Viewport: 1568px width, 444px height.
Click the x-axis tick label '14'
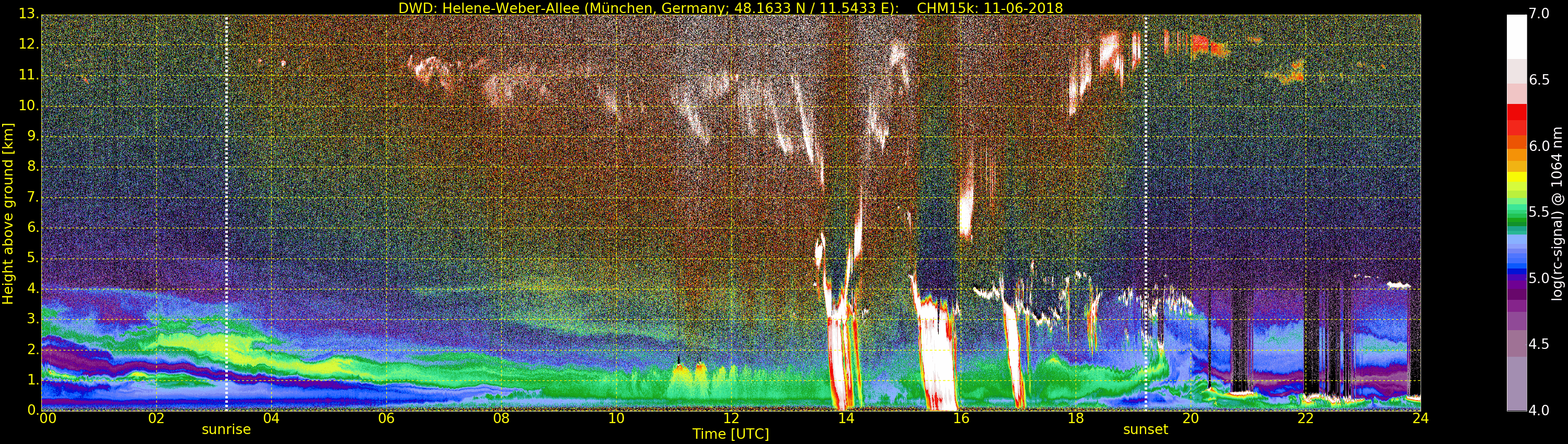point(846,418)
